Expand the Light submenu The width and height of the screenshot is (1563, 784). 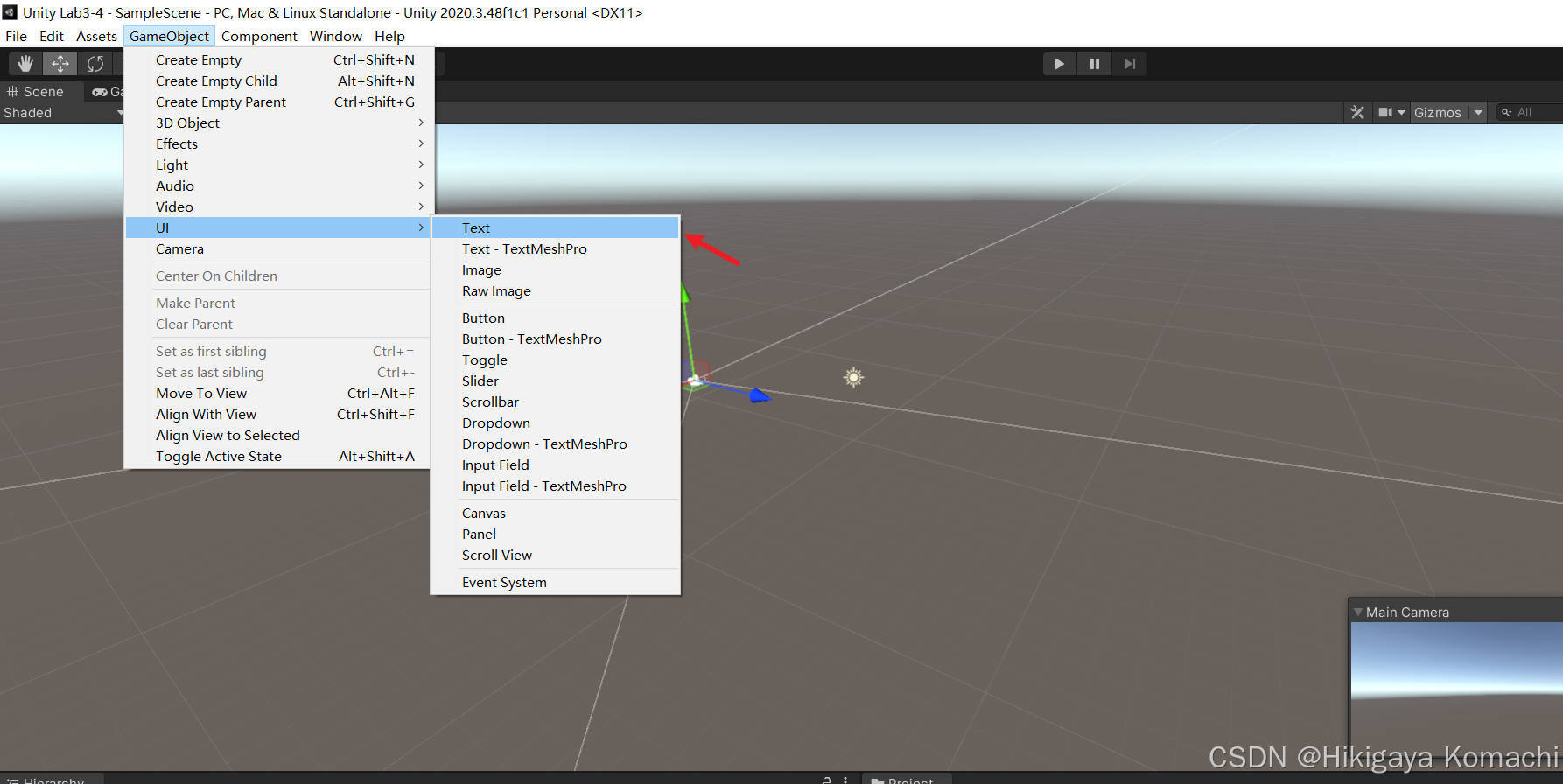tap(278, 164)
